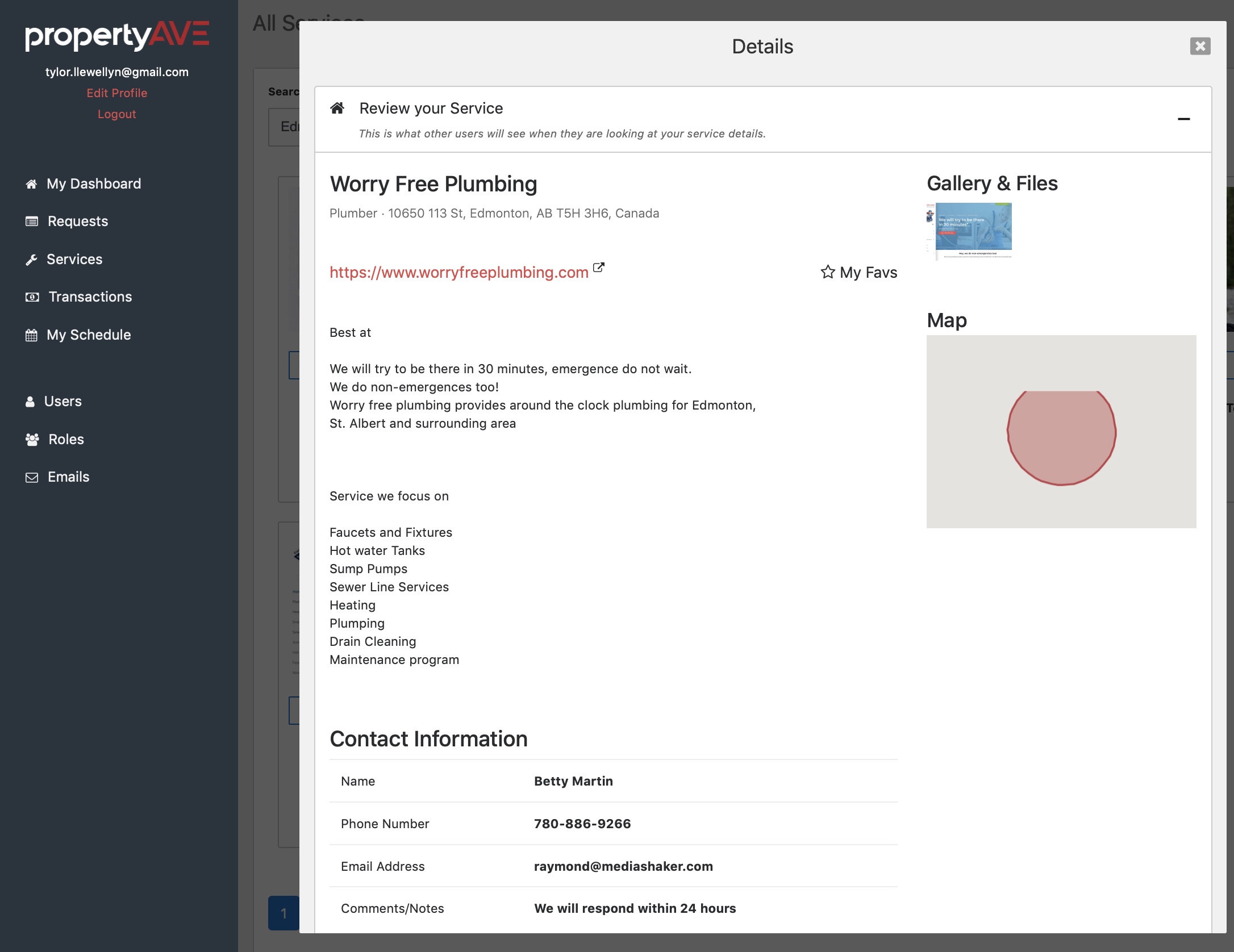Open the Edit Profile link
The image size is (1234, 952).
pyautogui.click(x=116, y=93)
